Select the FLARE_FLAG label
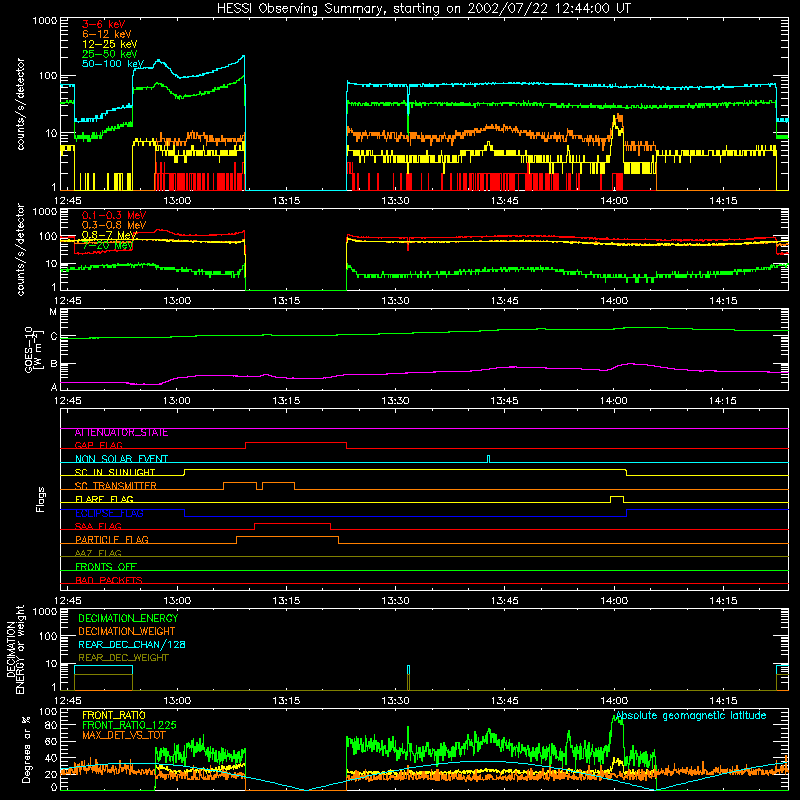This screenshot has width=800, height=800. pyautogui.click(x=104, y=499)
